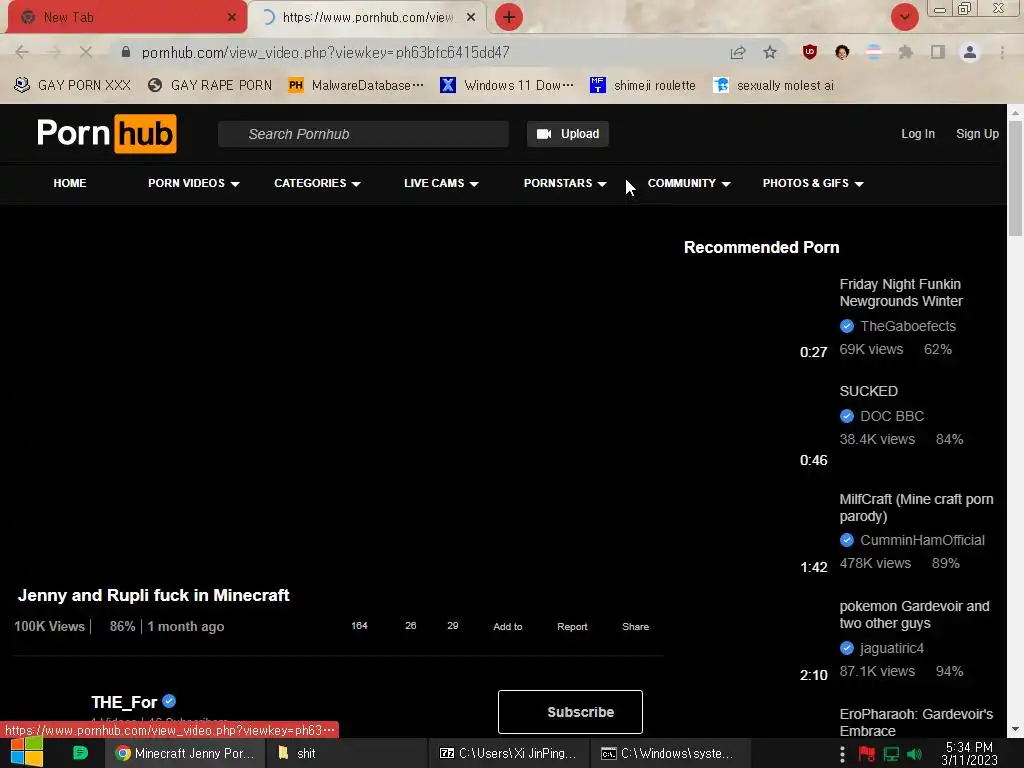Open the Chrome three-dot menu

(x=1002, y=52)
